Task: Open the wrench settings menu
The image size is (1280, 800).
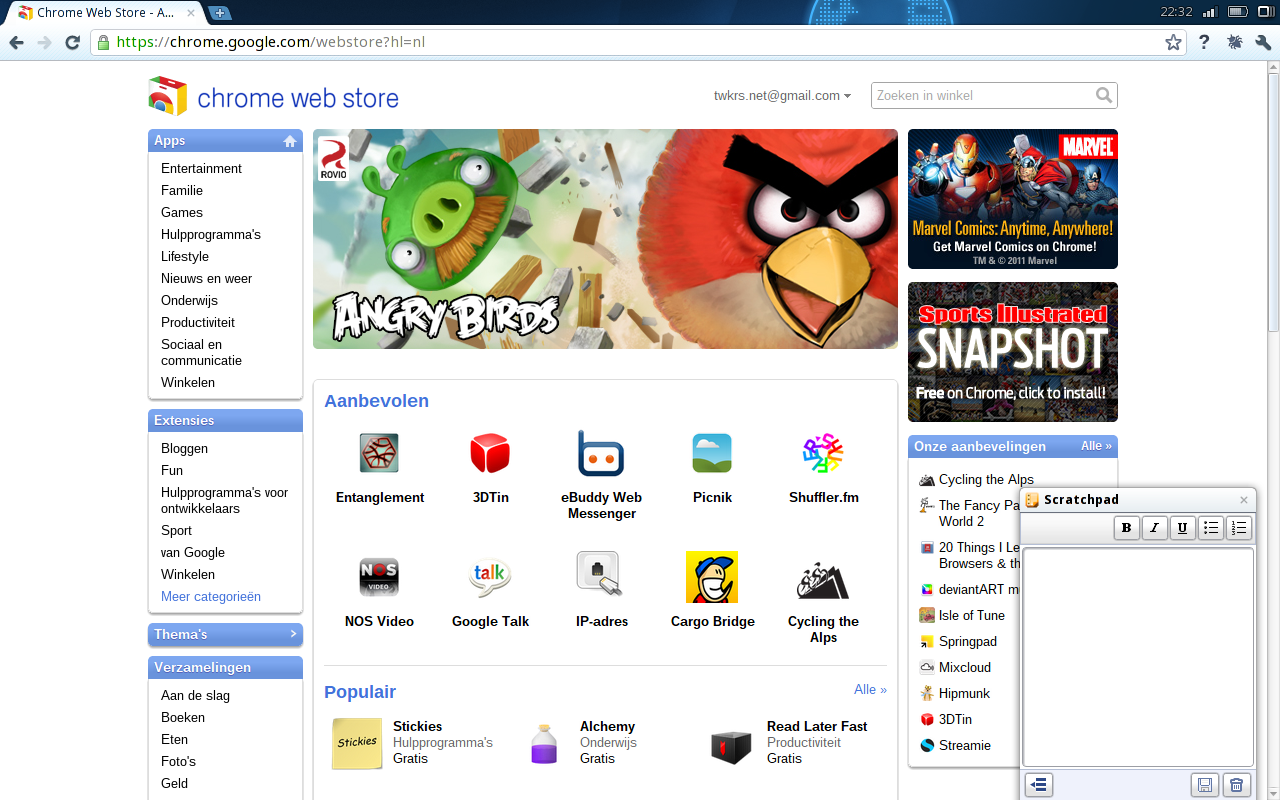Action: (x=1263, y=42)
